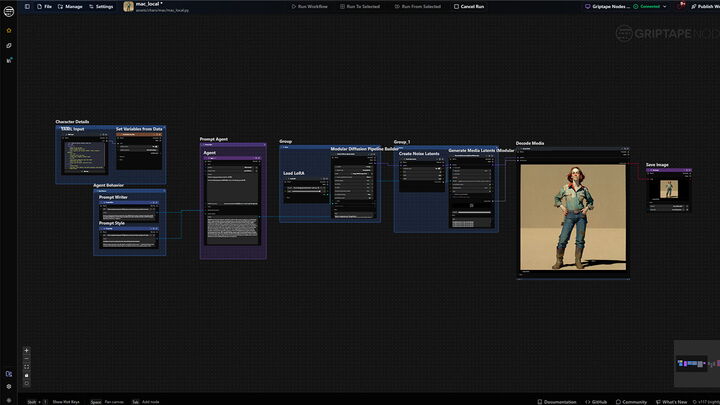Click the bottom circular canvas control
The image size is (720, 405).
pyautogui.click(x=26, y=383)
